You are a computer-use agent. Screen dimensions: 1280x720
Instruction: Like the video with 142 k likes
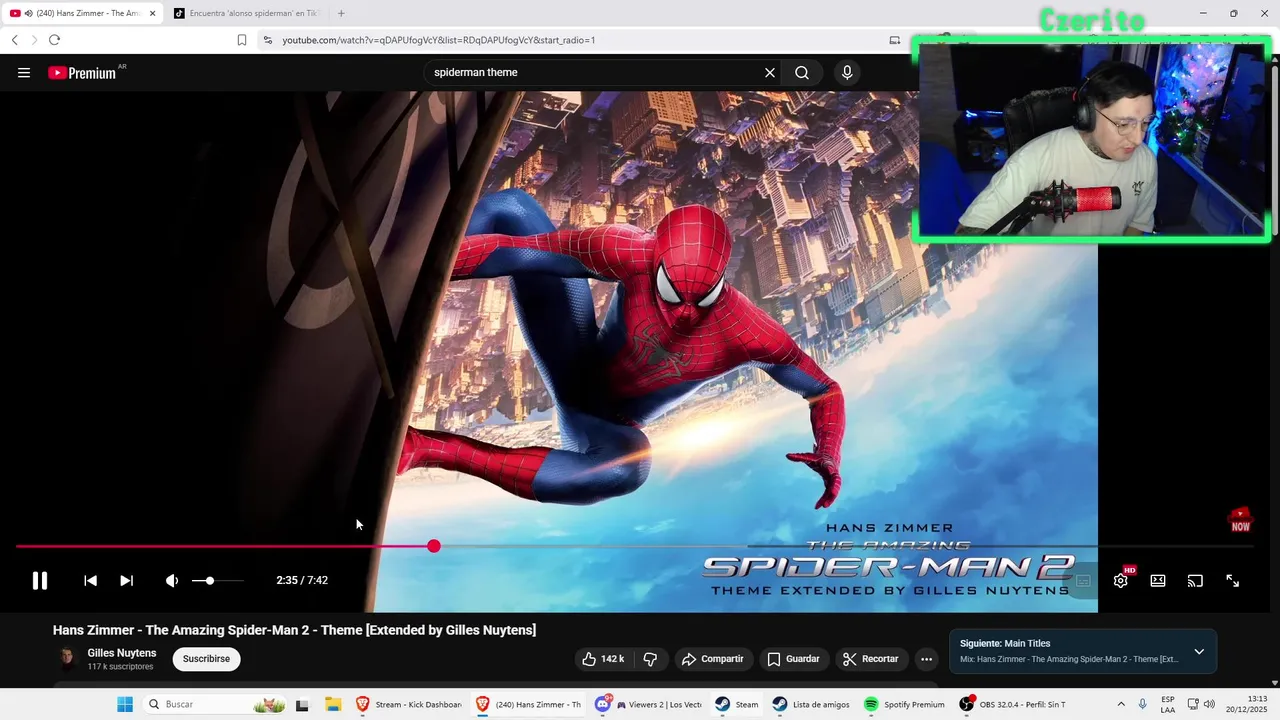click(x=605, y=659)
